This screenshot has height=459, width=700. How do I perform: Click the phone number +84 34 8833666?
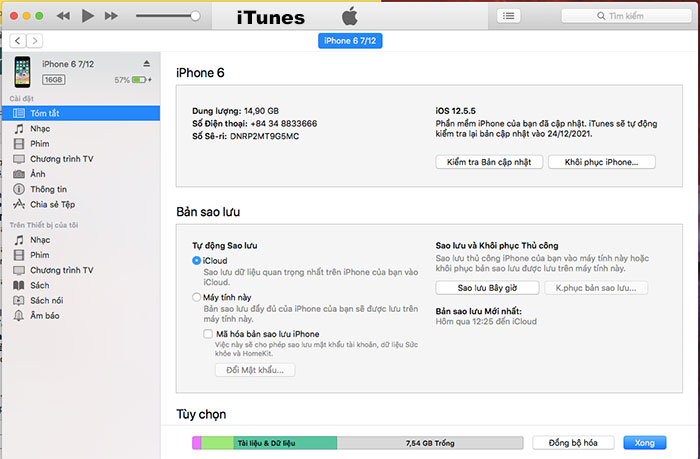[283, 124]
